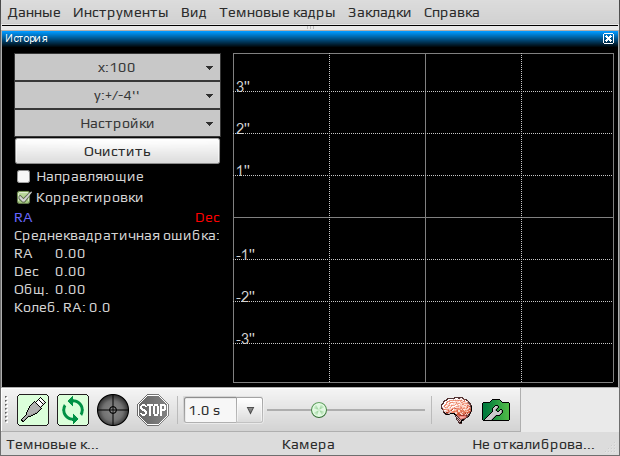Image resolution: width=620 pixels, height=456 pixels.
Task: Open the Данные menu
Action: pos(34,13)
